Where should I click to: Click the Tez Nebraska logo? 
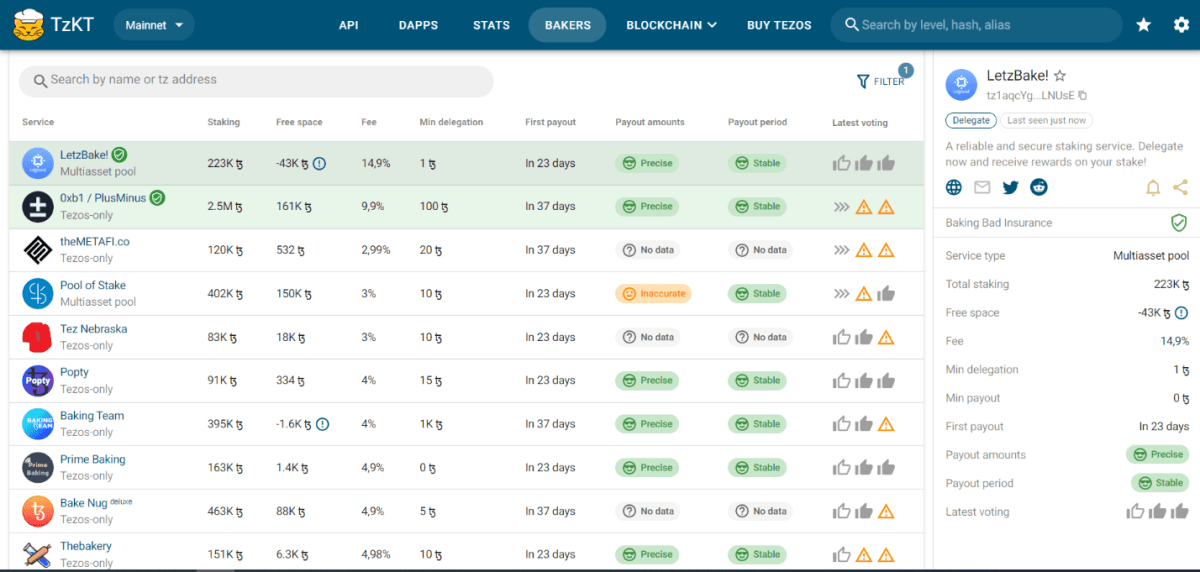point(38,337)
